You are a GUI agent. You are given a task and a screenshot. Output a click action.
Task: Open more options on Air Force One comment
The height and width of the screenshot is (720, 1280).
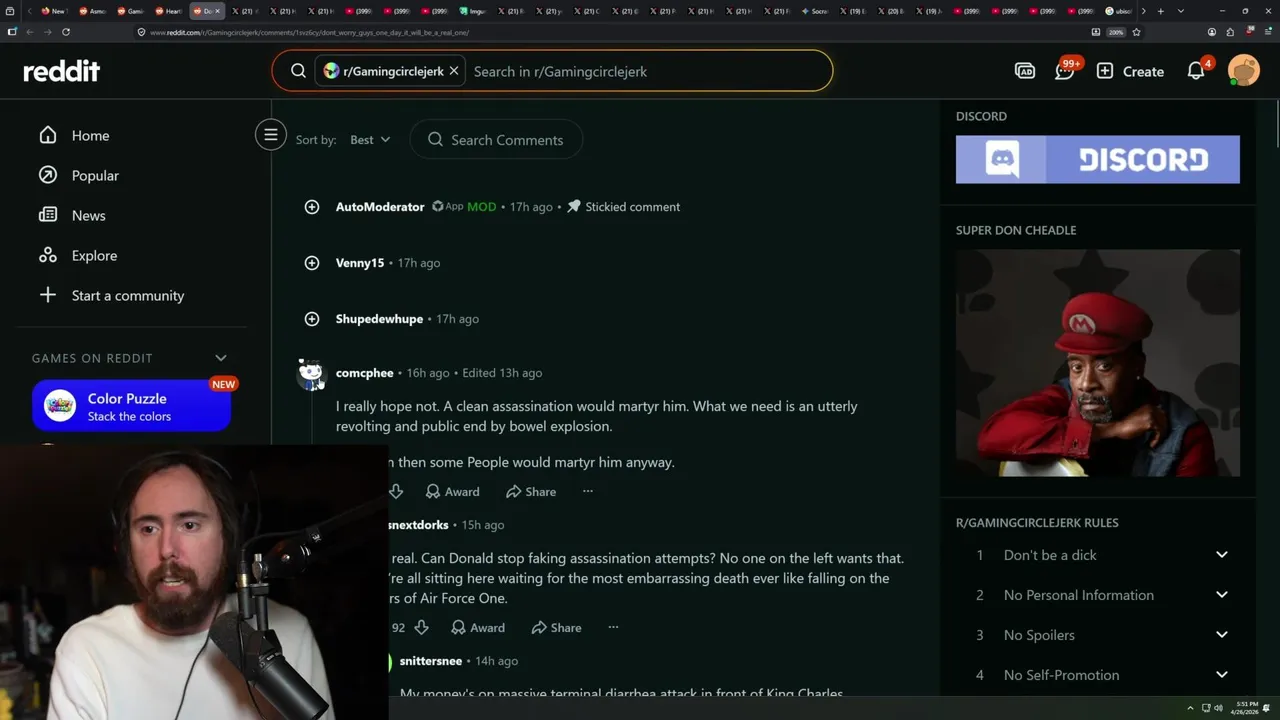pos(613,627)
